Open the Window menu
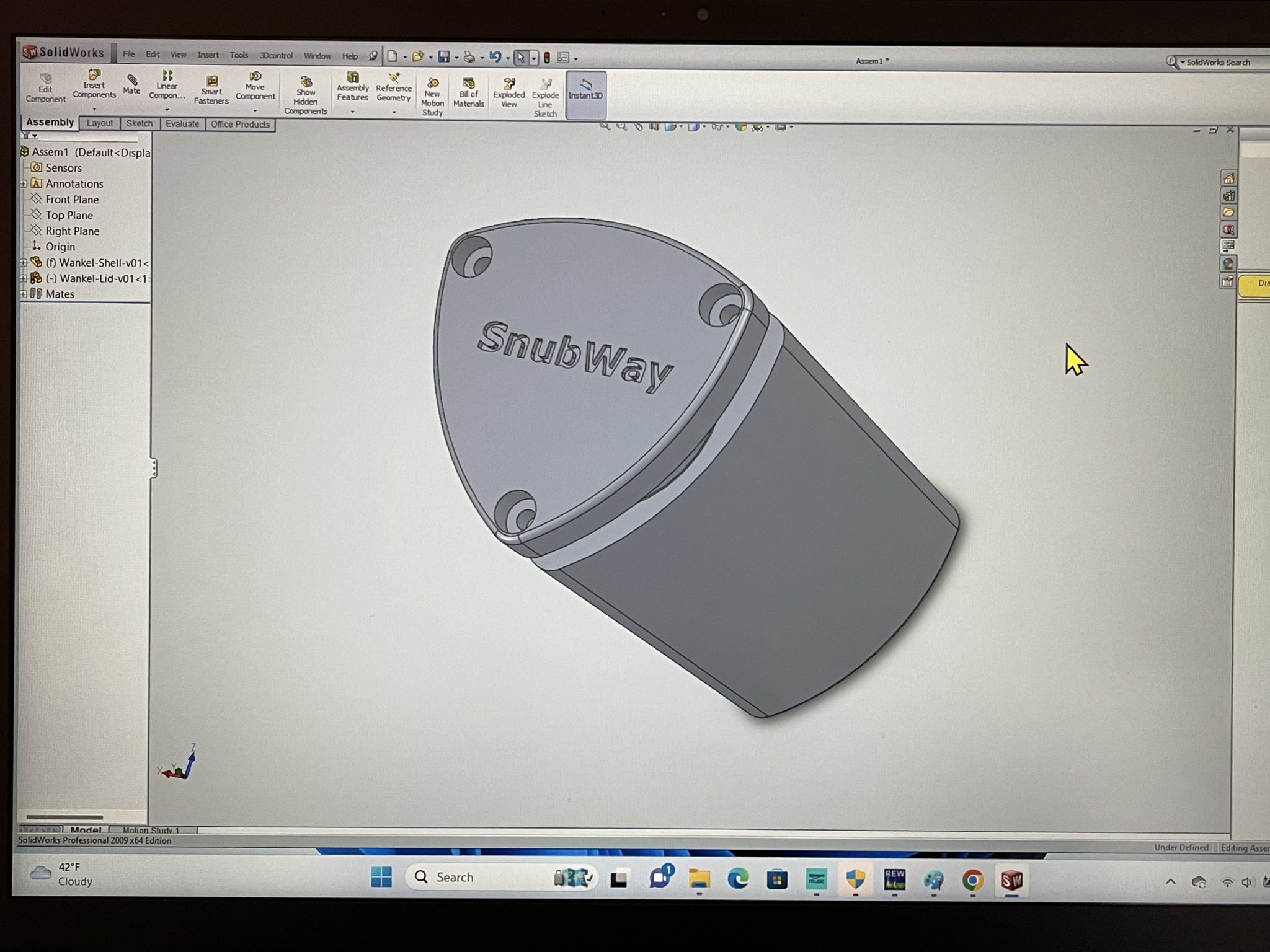 click(x=317, y=56)
